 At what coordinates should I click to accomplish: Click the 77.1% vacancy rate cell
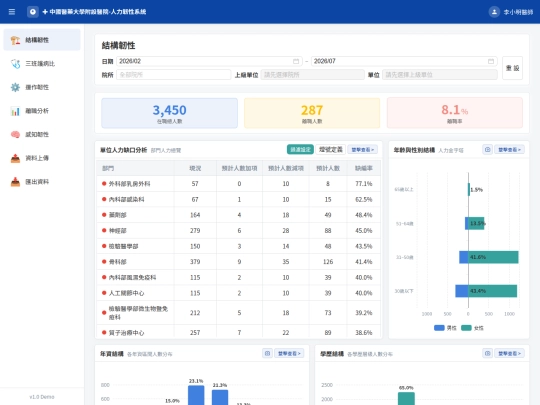point(364,184)
